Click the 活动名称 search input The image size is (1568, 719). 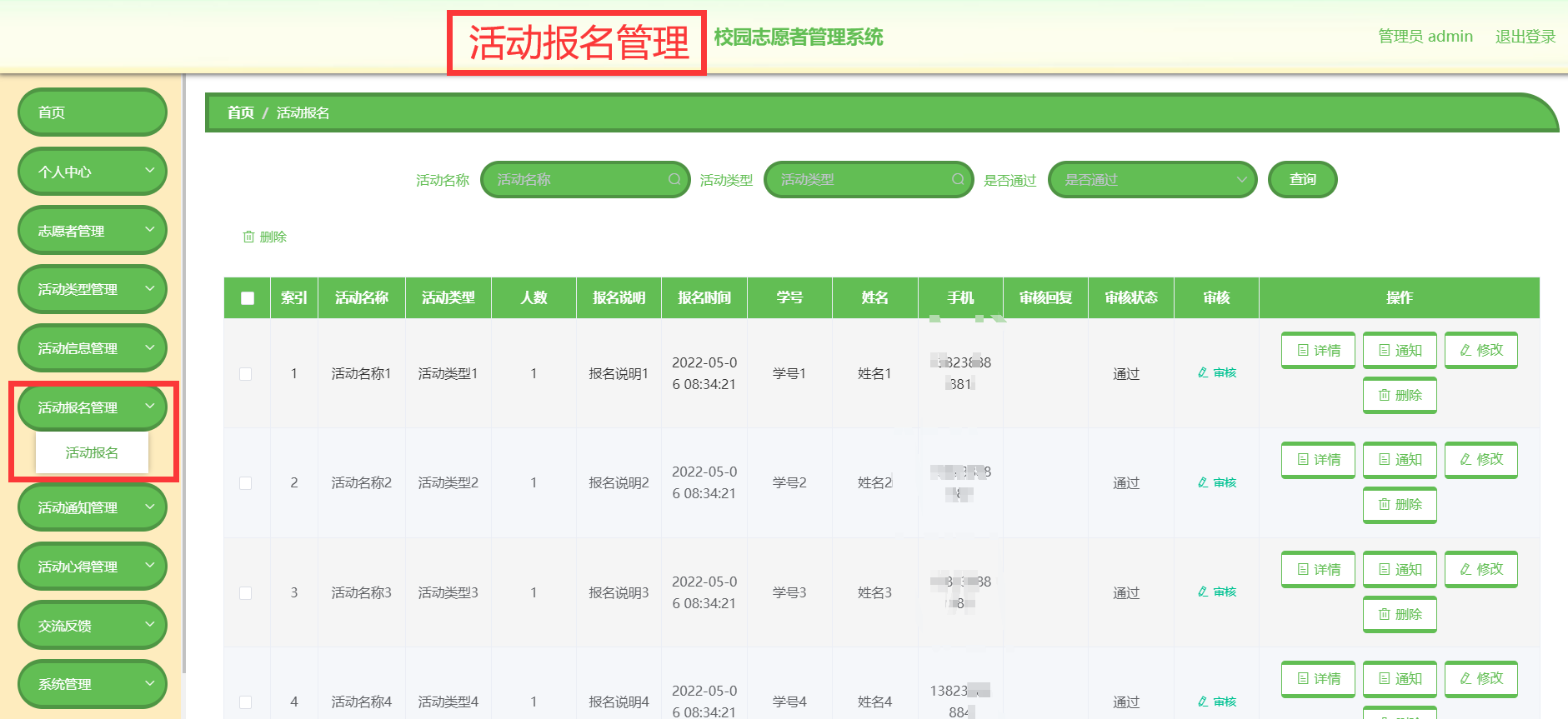(585, 179)
